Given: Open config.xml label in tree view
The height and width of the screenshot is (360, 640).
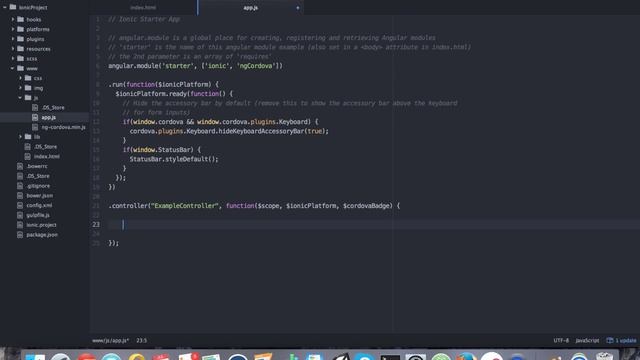Looking at the screenshot, I should (x=39, y=205).
